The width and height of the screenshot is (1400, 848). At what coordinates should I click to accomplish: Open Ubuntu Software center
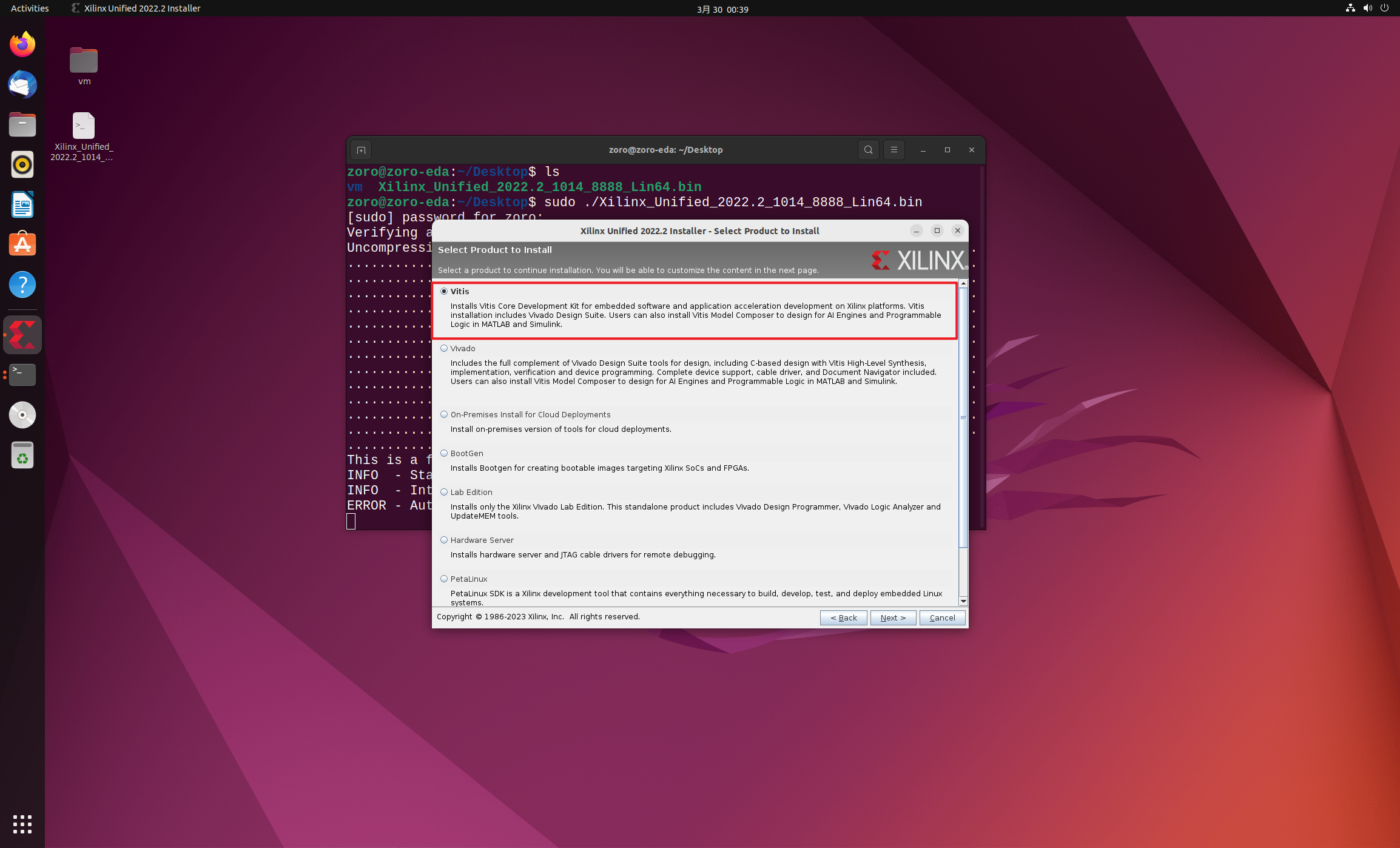click(x=22, y=244)
